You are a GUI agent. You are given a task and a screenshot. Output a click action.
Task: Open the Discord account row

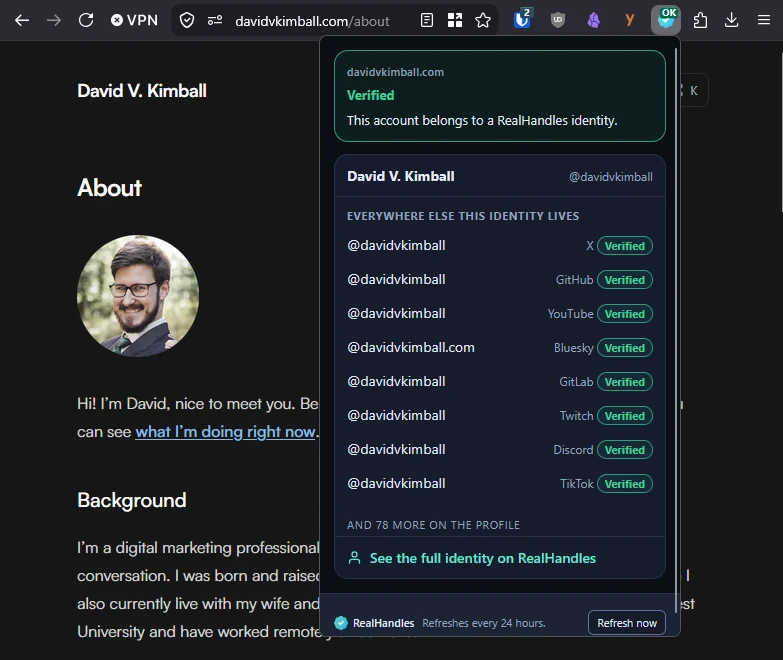pyautogui.click(x=500, y=449)
